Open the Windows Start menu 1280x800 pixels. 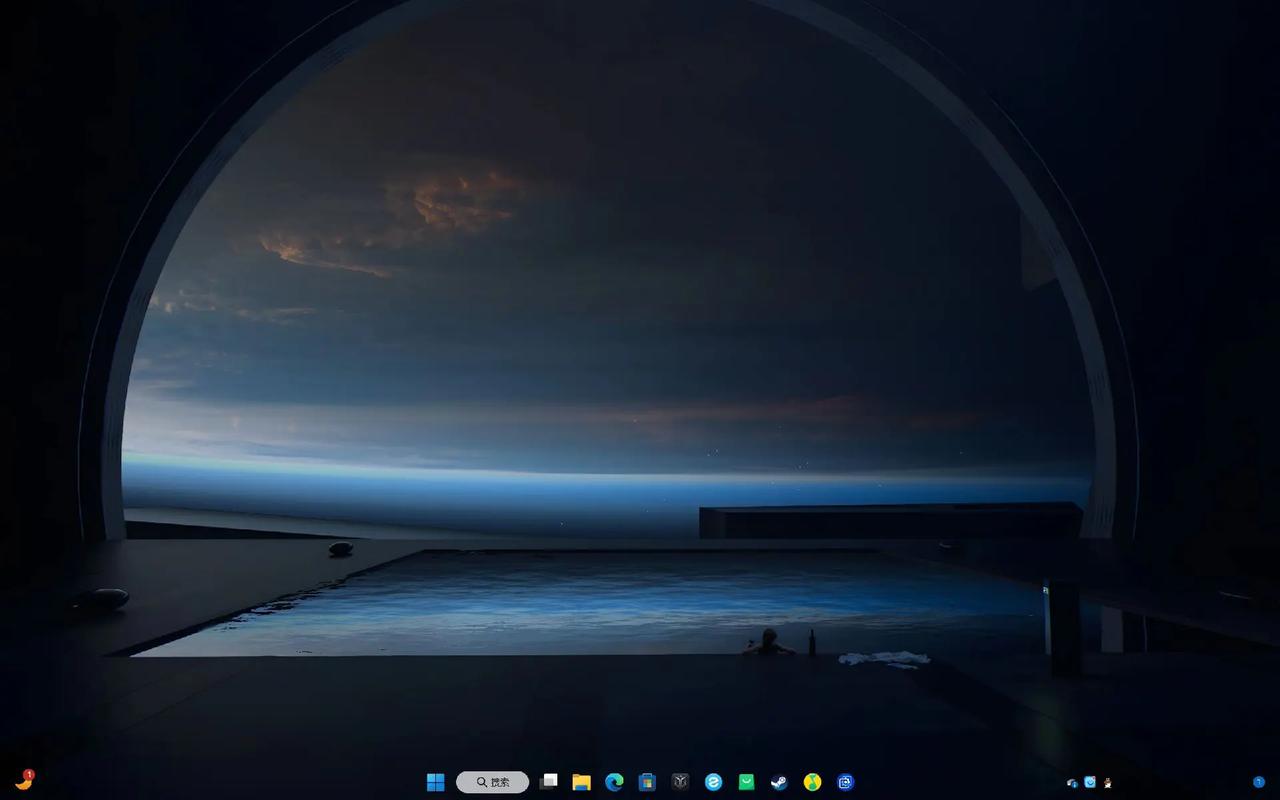coord(435,782)
